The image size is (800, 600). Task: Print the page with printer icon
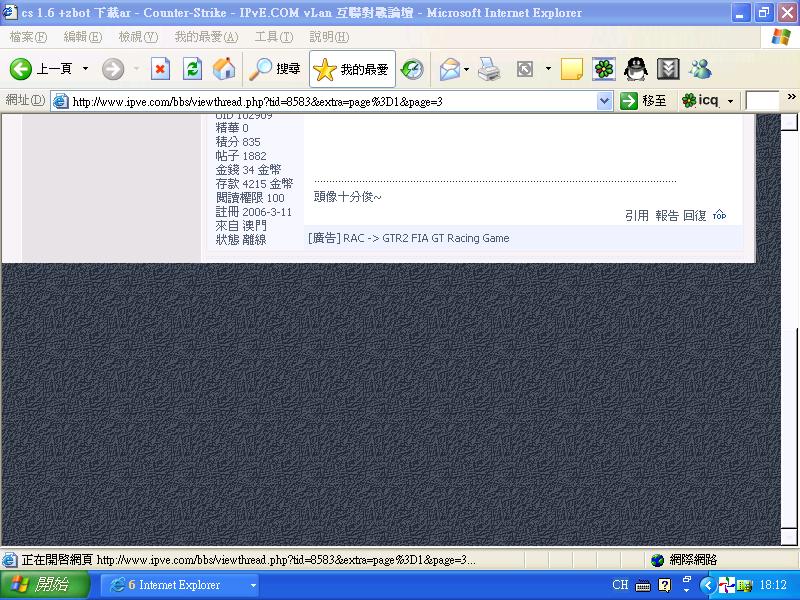[489, 69]
